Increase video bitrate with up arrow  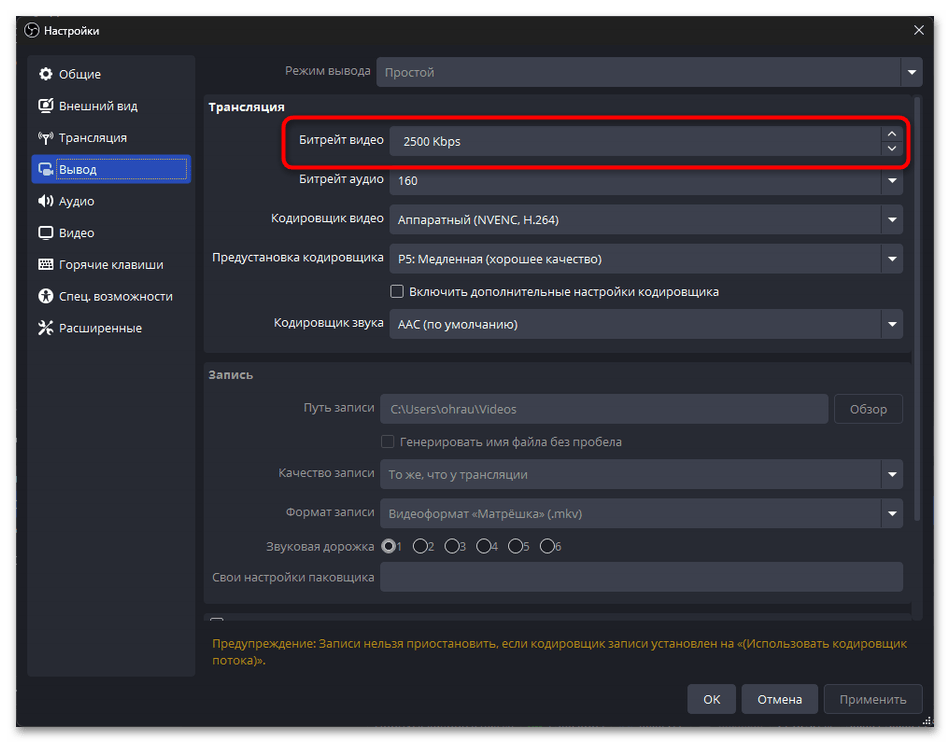892,134
